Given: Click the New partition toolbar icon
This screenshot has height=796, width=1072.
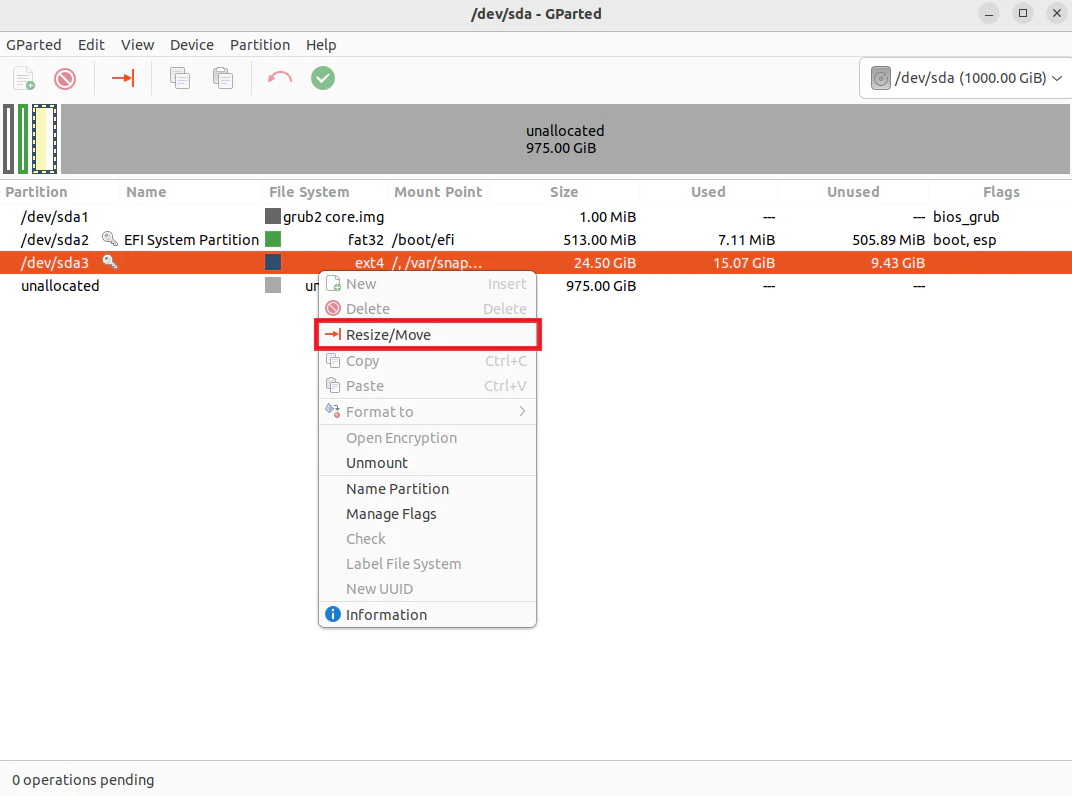Looking at the screenshot, I should [x=24, y=78].
